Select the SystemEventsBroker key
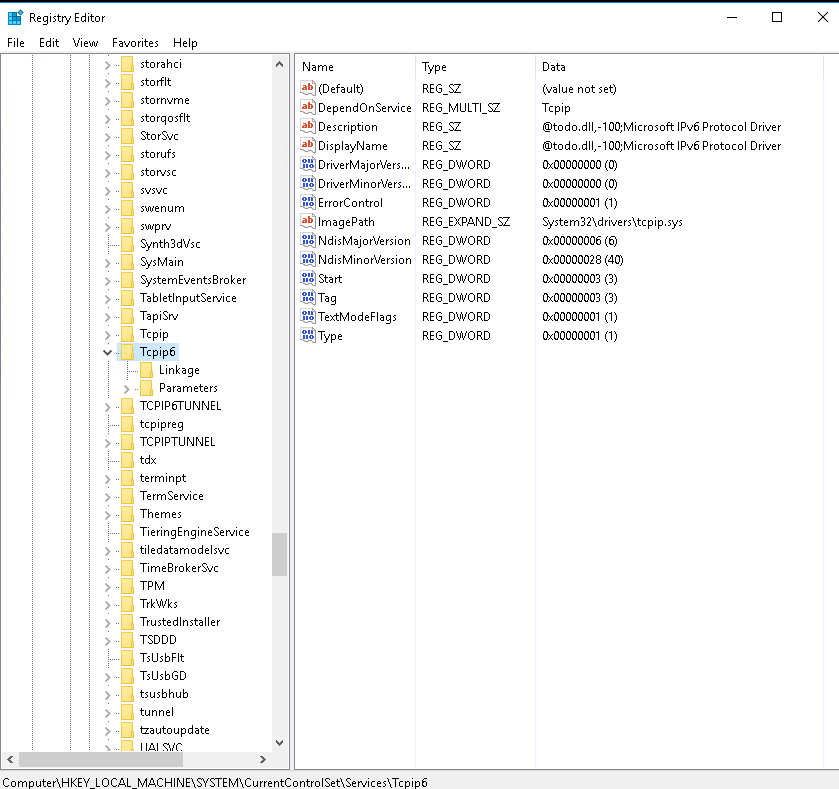The image size is (839, 789). 192,280
